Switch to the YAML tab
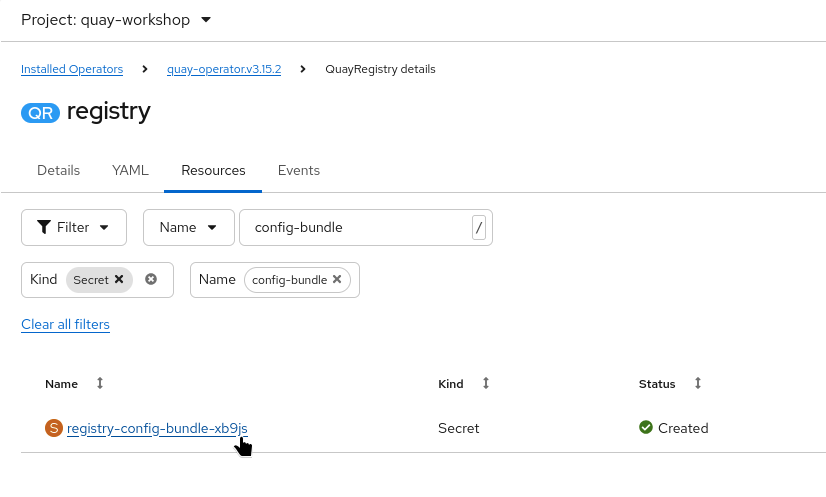 tap(130, 170)
